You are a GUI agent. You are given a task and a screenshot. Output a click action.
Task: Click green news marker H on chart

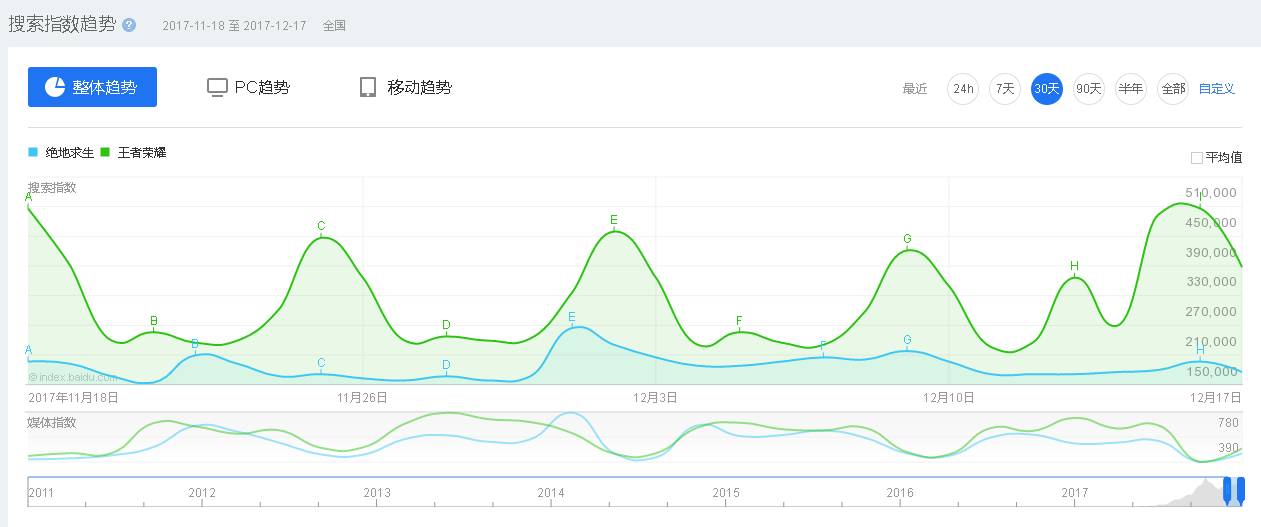[1074, 266]
